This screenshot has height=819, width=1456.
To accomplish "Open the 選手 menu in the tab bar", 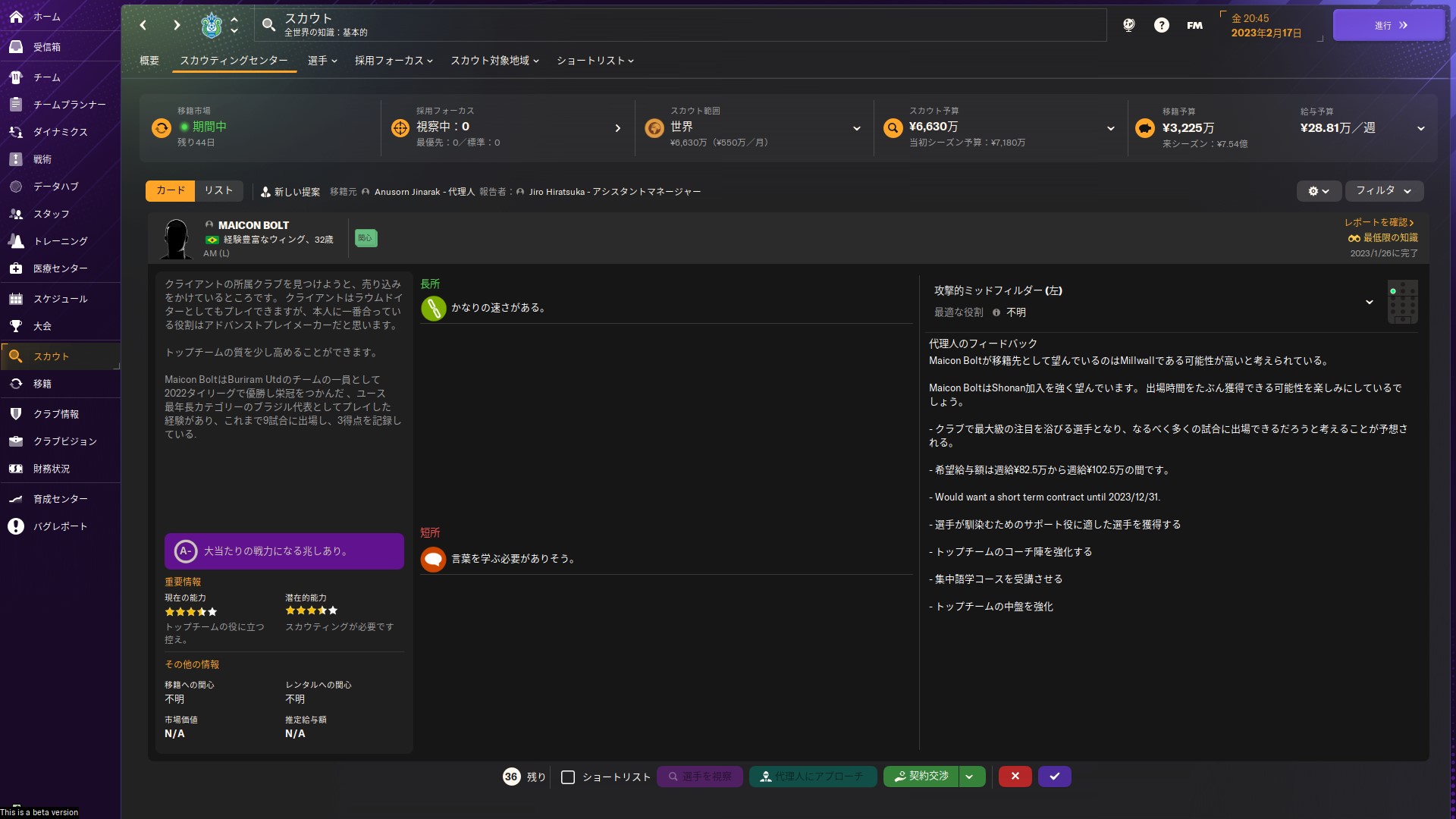I will pyautogui.click(x=322, y=61).
